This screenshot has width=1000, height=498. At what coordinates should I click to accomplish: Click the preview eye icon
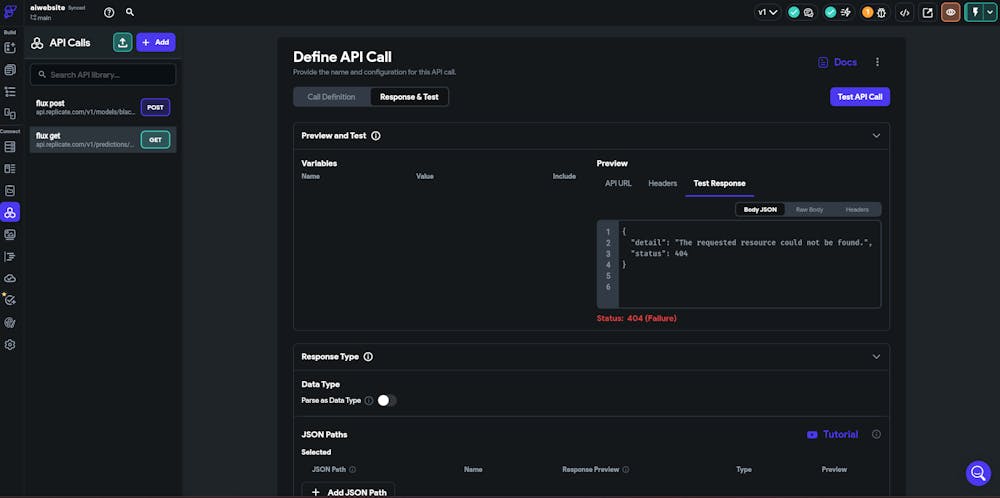pos(951,12)
